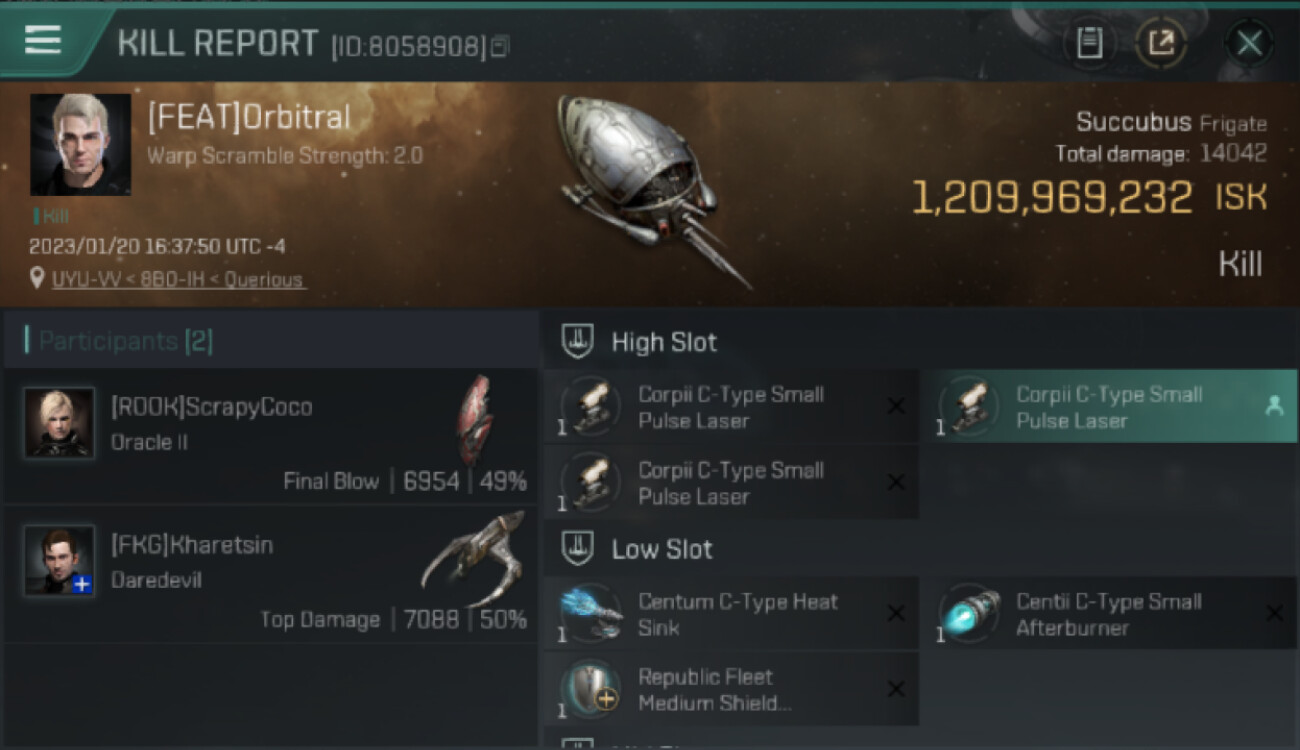Image resolution: width=1300 pixels, height=750 pixels.
Task: Open the hamburger menu icon
Action: point(43,40)
